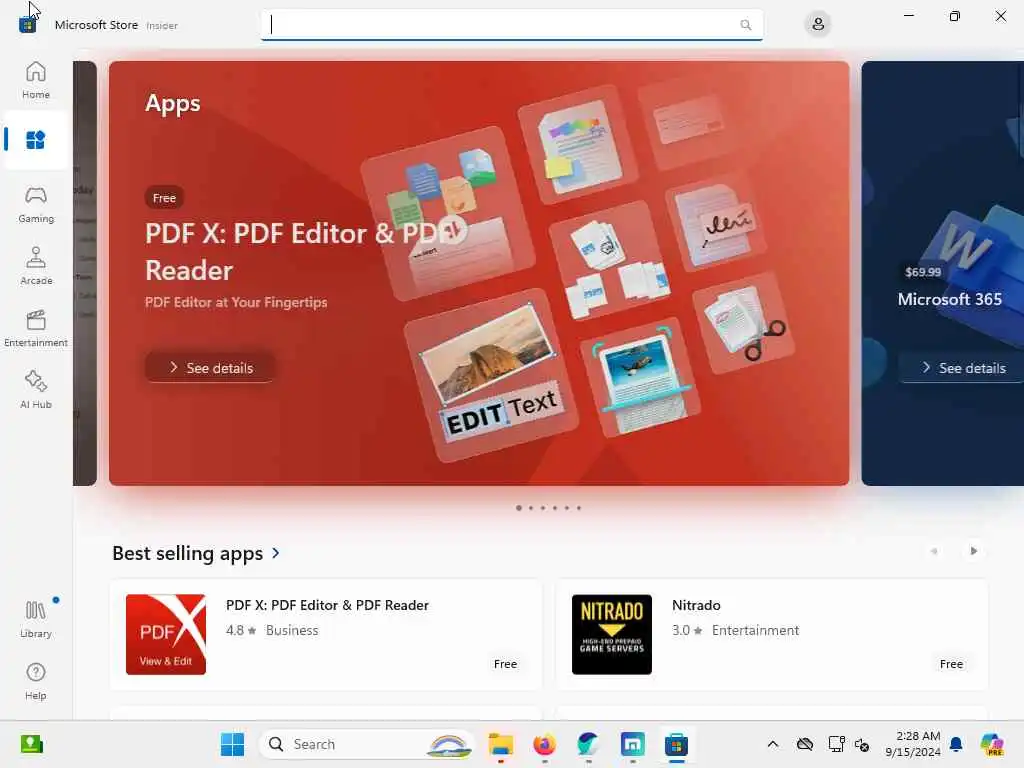Viewport: 1024px width, 768px height.
Task: Open the Microsoft Store taskbar icon
Action: 676,744
